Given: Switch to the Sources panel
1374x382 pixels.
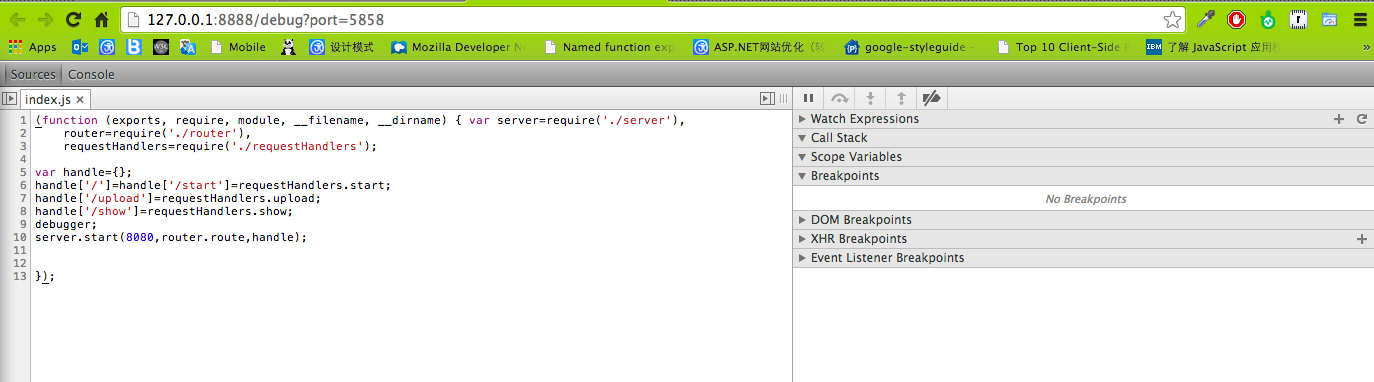Looking at the screenshot, I should point(33,74).
